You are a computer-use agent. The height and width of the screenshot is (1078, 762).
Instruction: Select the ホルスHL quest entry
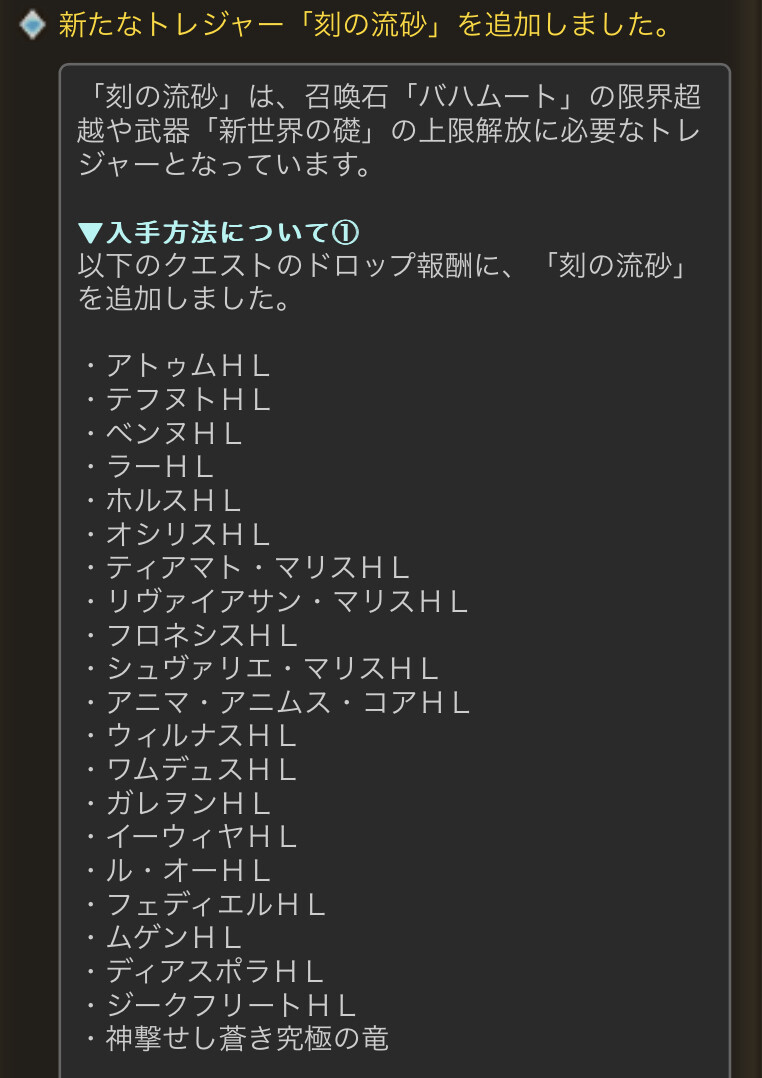click(162, 501)
